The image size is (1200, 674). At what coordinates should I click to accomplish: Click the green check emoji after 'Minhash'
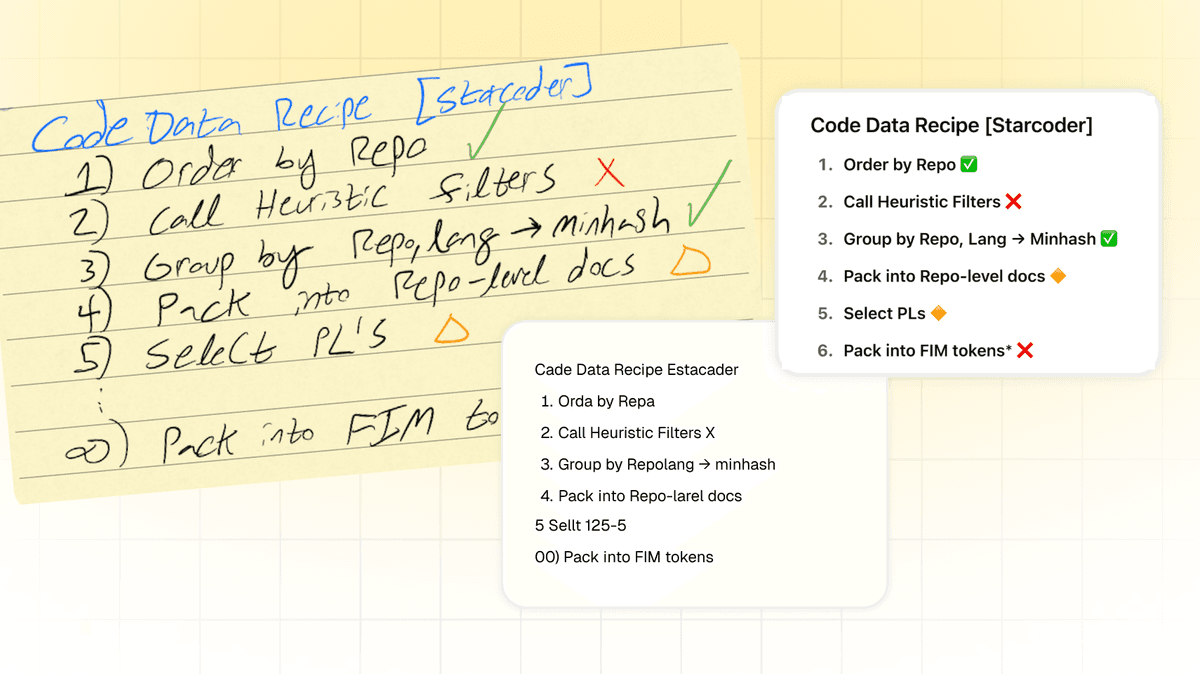(x=1108, y=239)
